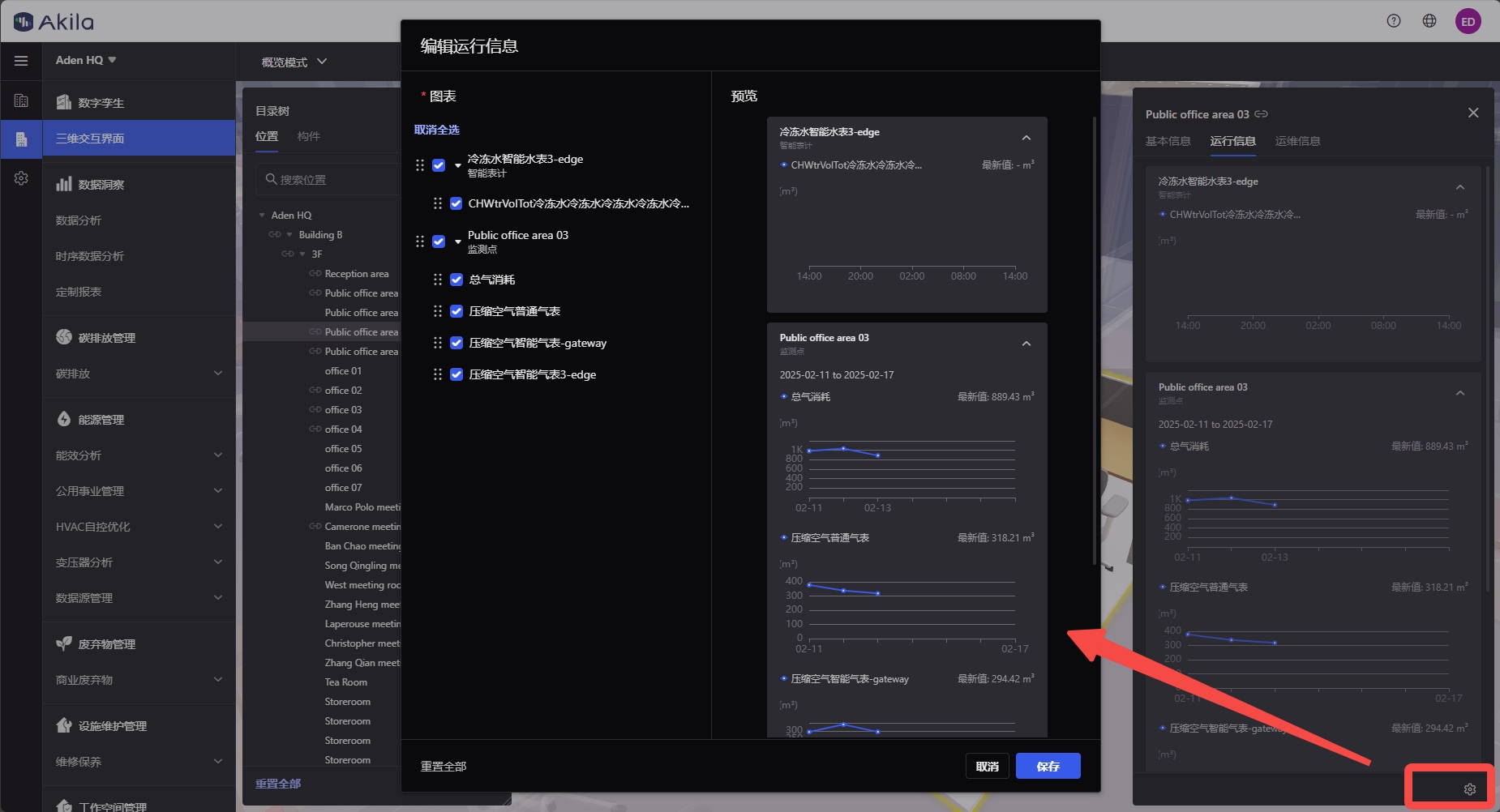Switch to the 运维信息 tab
The width and height of the screenshot is (1500, 812).
(1297, 141)
